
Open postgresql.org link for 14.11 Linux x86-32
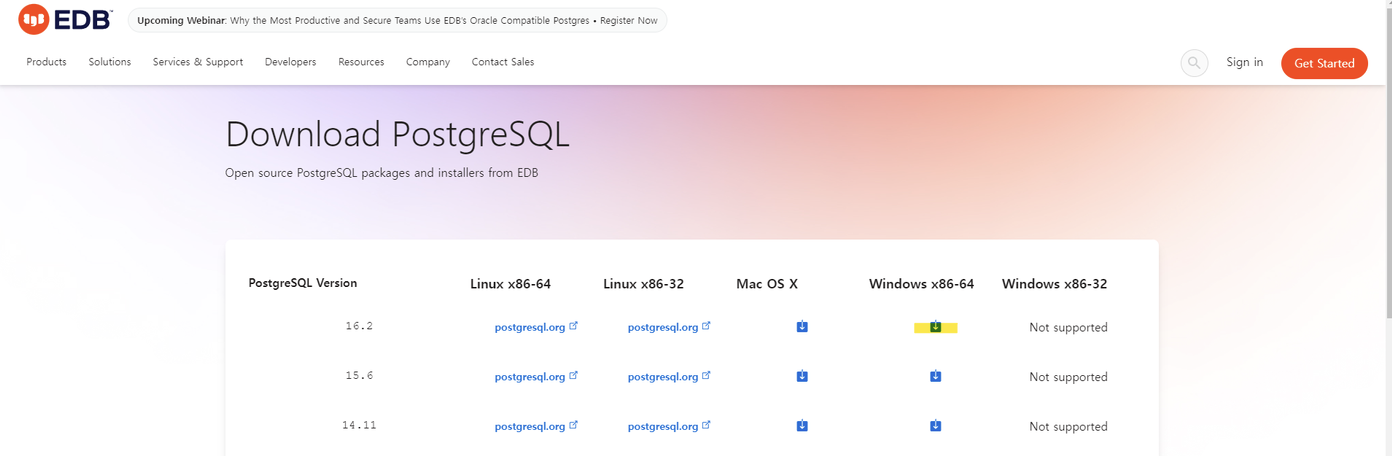pos(669,426)
